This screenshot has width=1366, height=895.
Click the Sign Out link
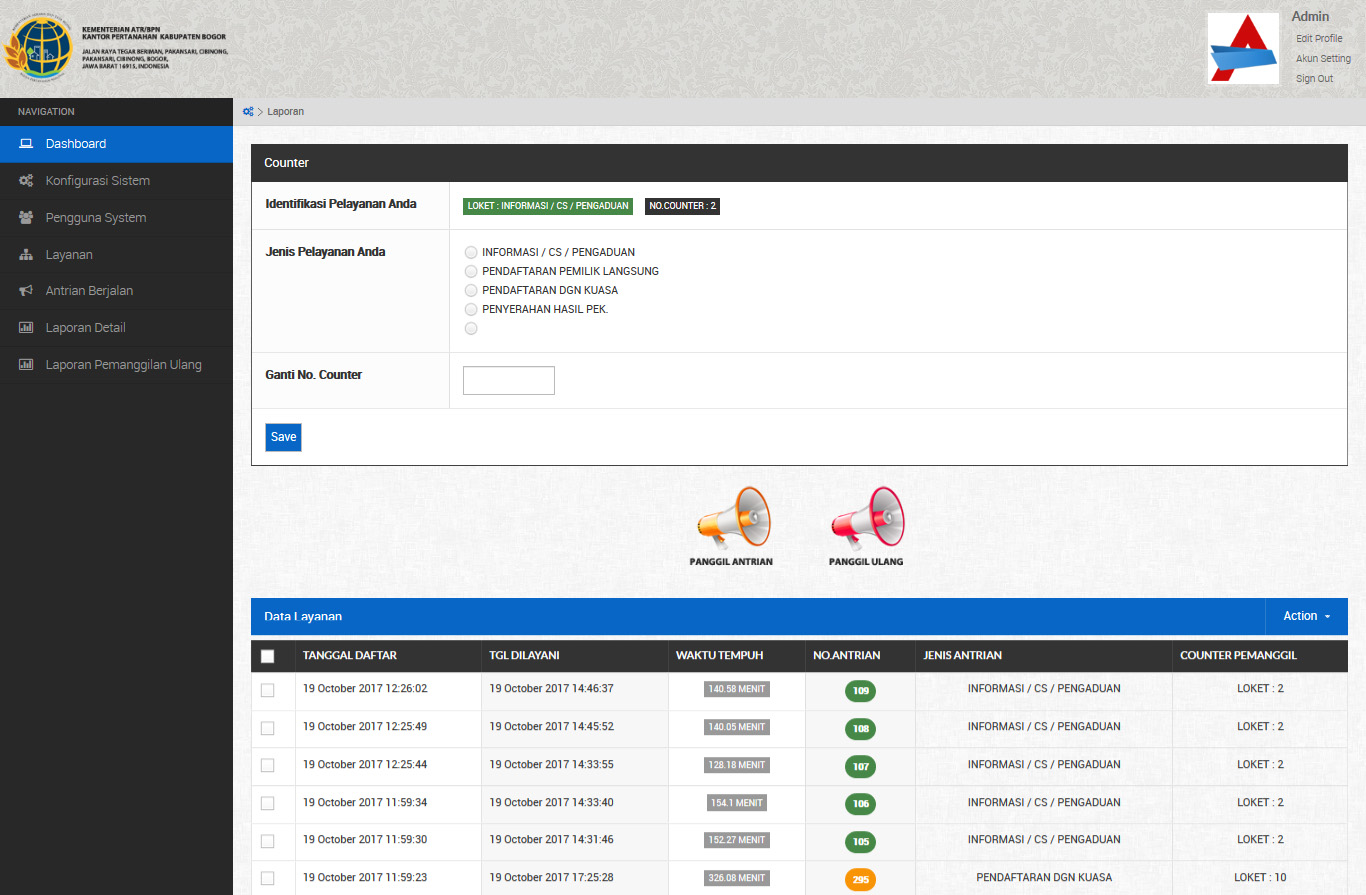point(1314,79)
